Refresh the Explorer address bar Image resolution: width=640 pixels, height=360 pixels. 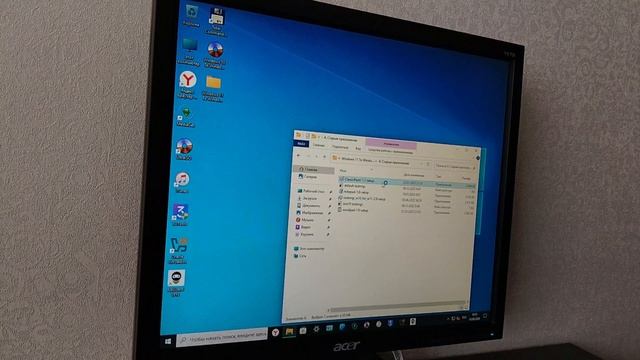click(427, 164)
